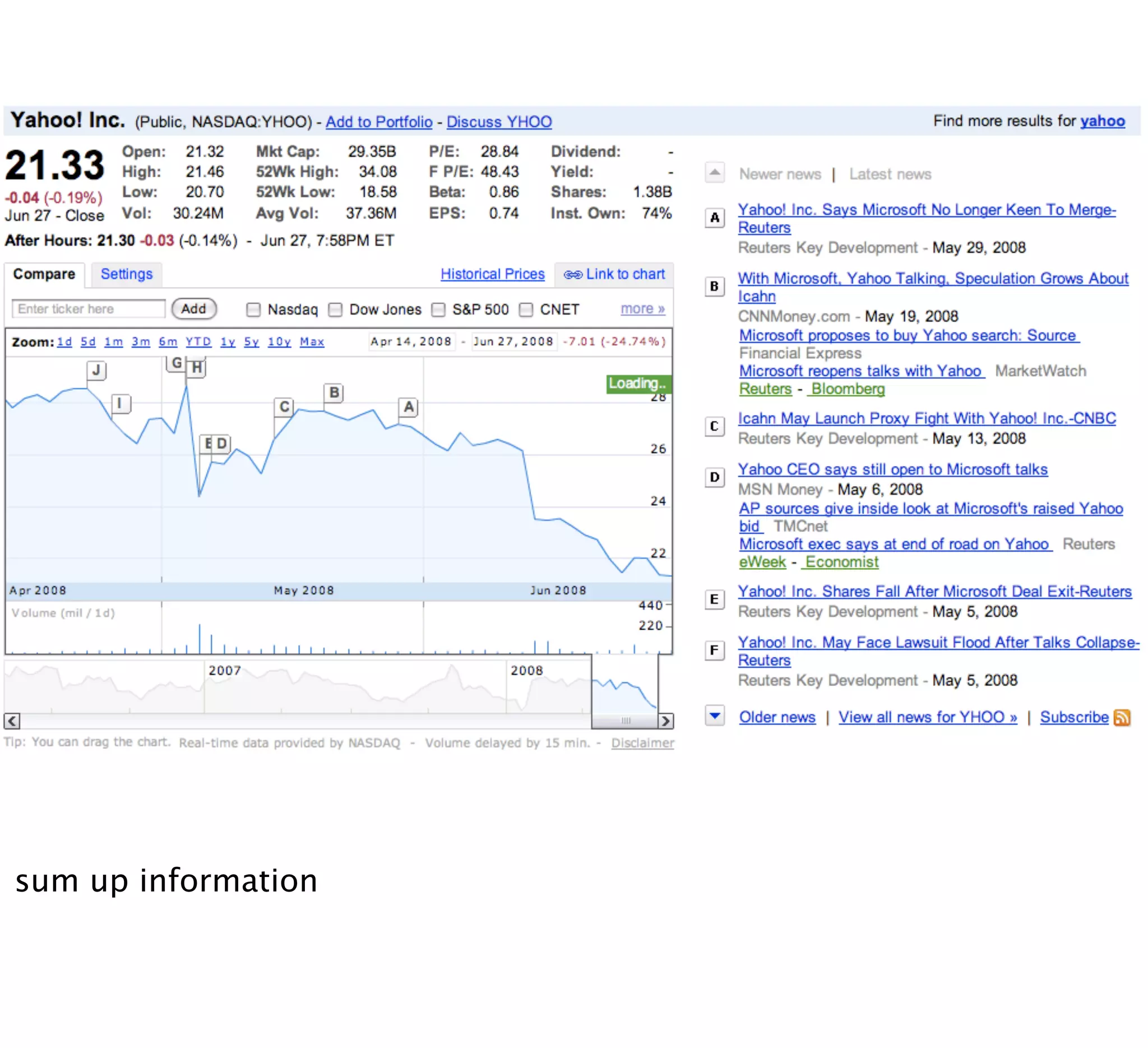Select the Compare tab

click(x=44, y=274)
